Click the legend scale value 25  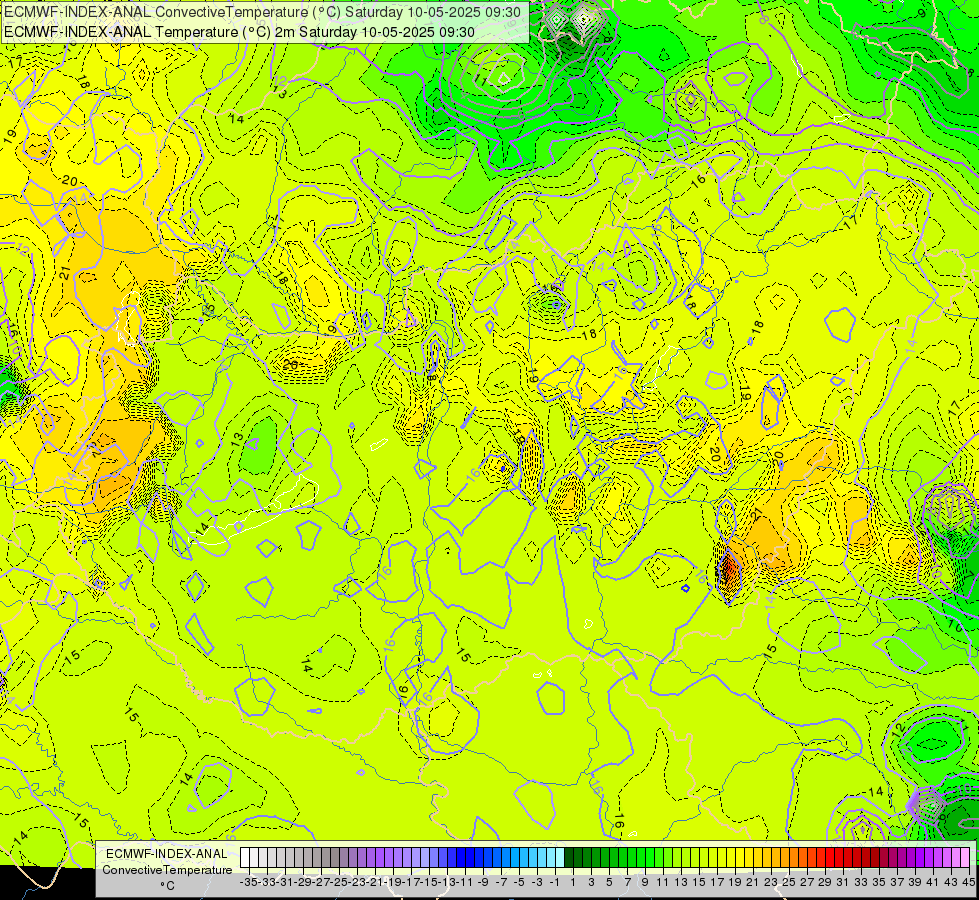(789, 883)
